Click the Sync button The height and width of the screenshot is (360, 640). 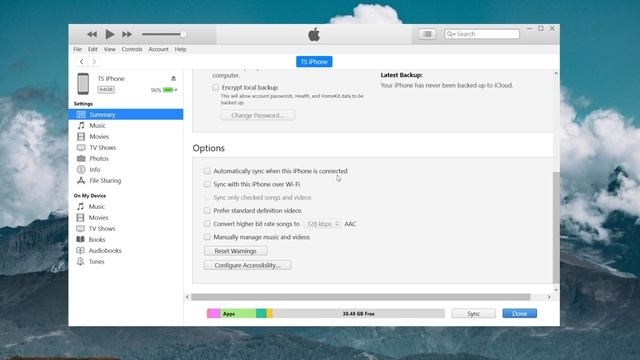[473, 313]
